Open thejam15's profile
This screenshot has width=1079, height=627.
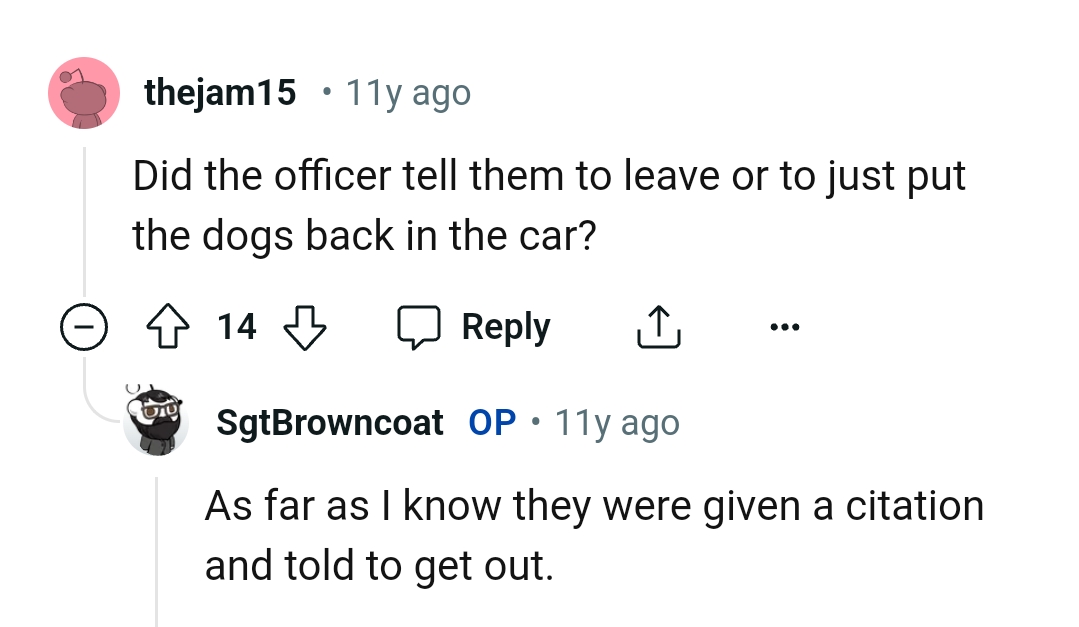point(220,91)
